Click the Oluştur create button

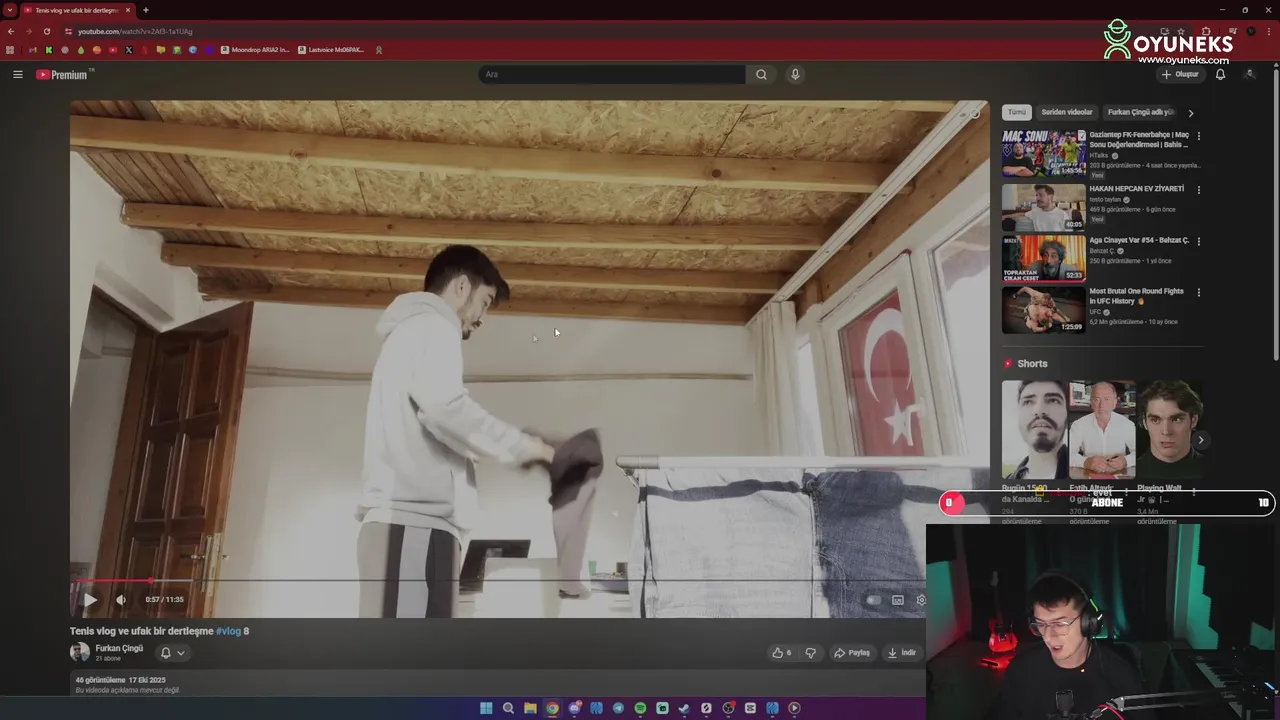click(1180, 74)
